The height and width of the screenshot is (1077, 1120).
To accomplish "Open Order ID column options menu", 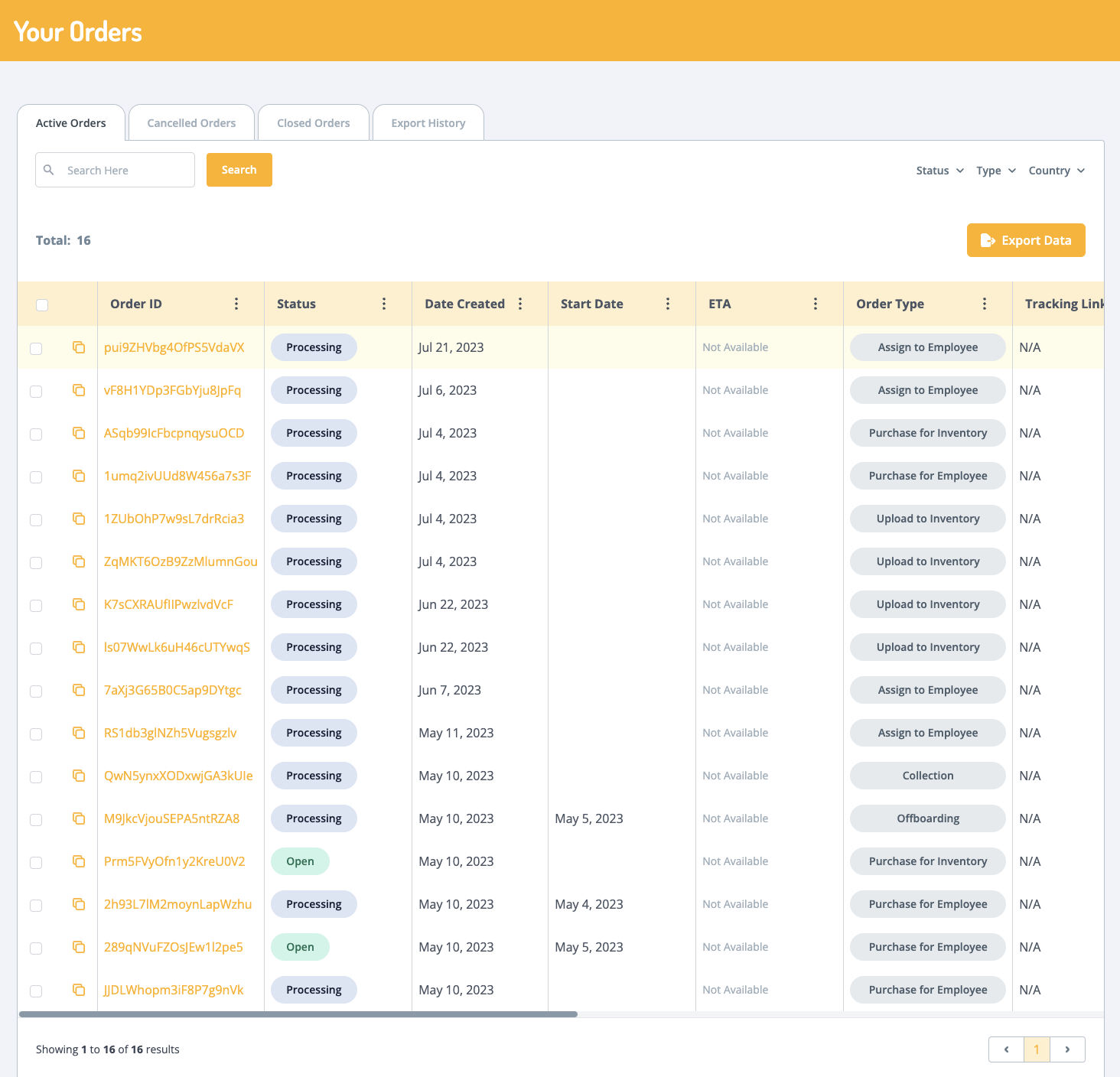I will [236, 304].
